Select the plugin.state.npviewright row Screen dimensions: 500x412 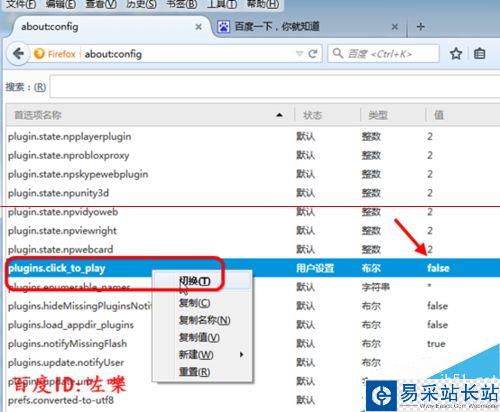(253, 230)
